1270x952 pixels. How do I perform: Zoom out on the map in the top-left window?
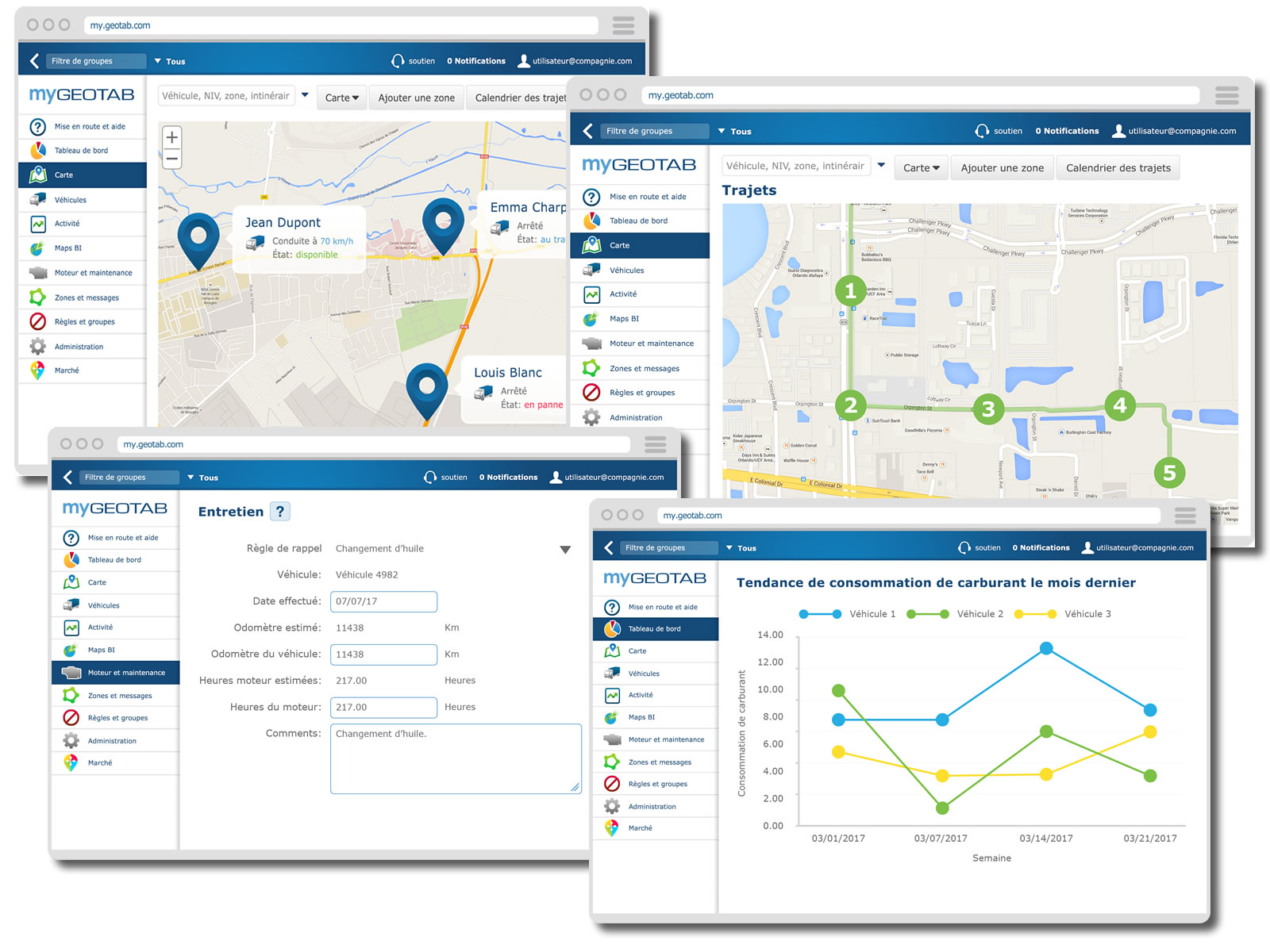171,159
